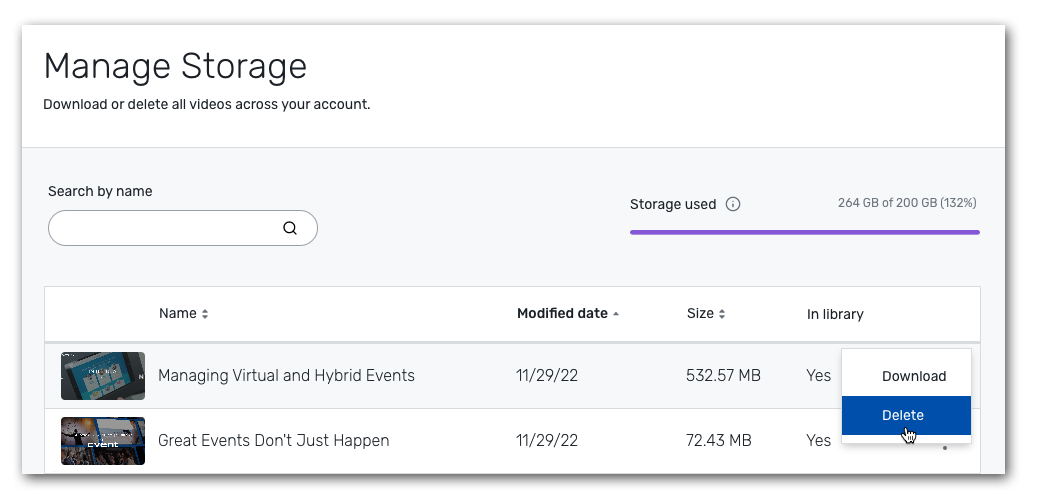The width and height of the screenshot is (1039, 501).
Task: Click sort arrows next to Name header
Action: (205, 314)
